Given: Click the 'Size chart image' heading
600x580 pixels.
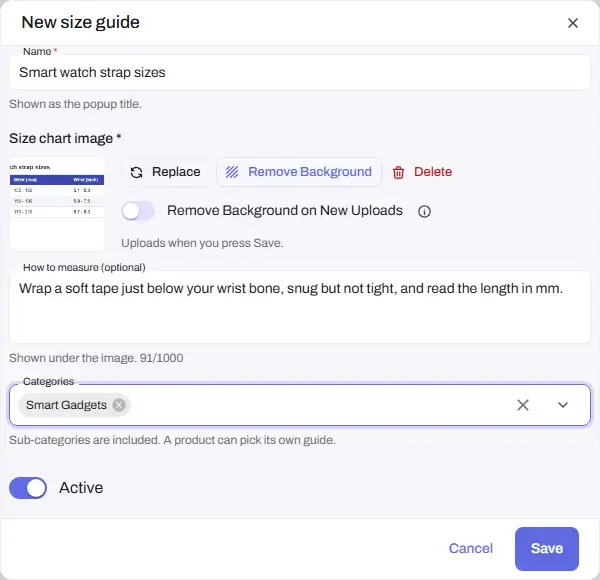Looking at the screenshot, I should click(x=65, y=138).
